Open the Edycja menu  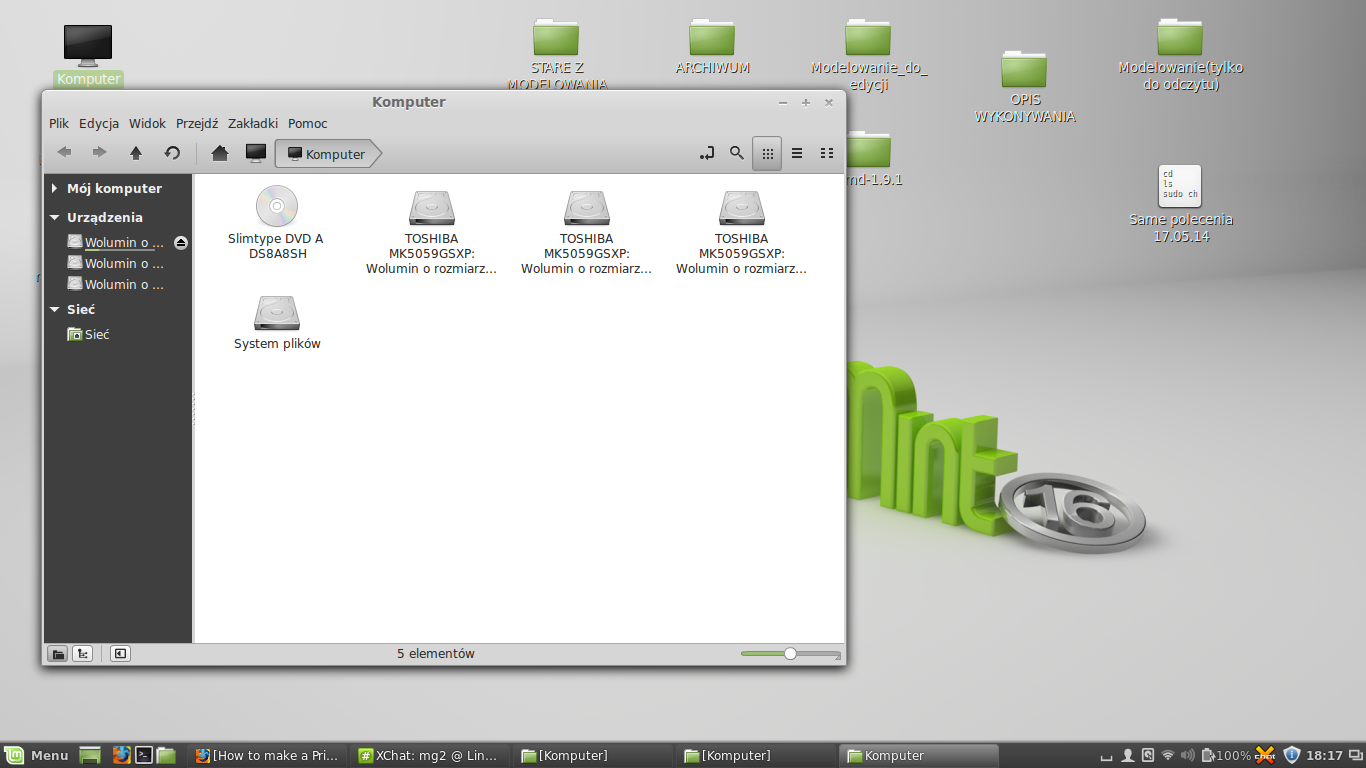[x=99, y=124]
